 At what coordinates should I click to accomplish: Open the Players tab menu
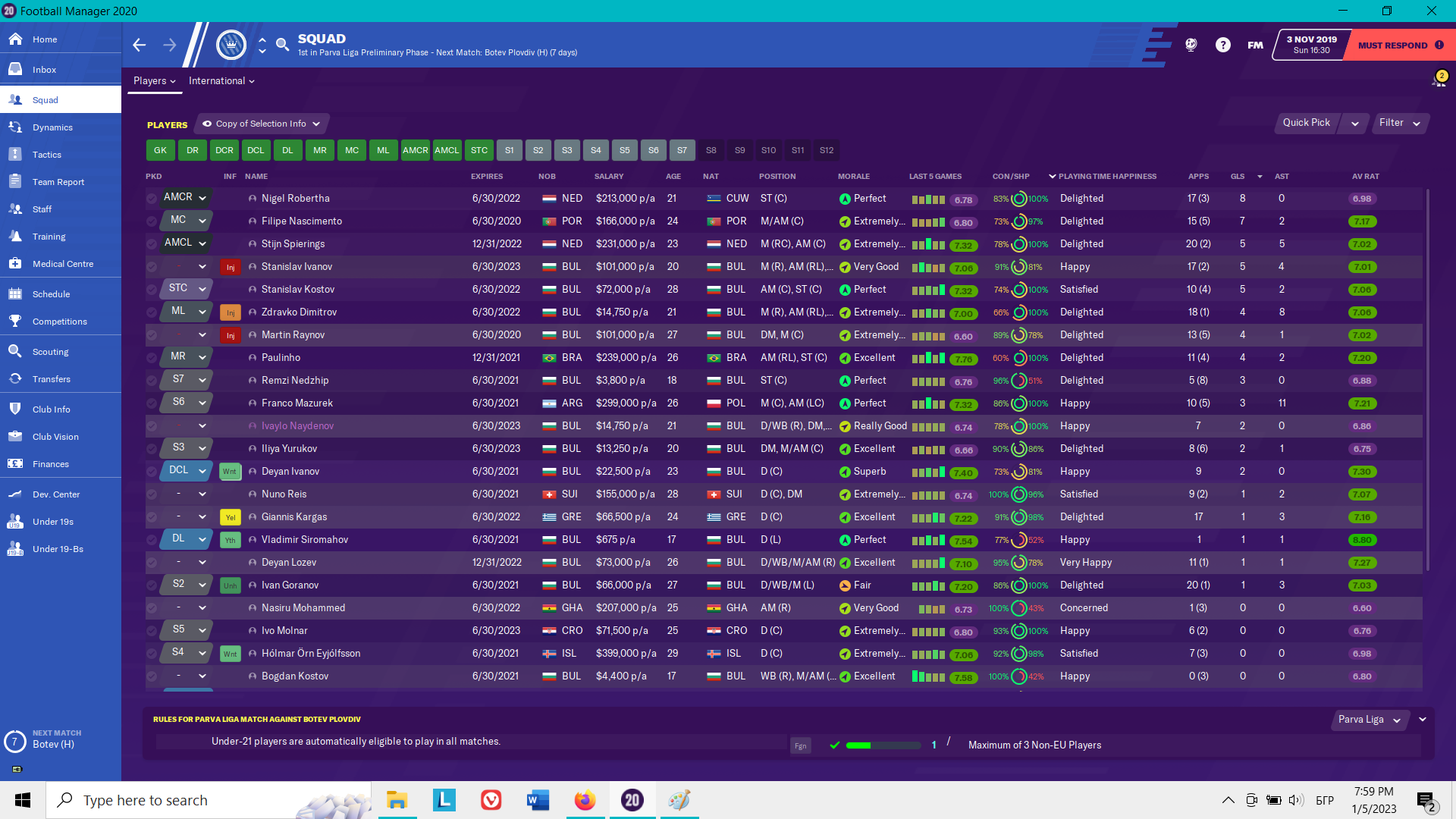[x=154, y=81]
